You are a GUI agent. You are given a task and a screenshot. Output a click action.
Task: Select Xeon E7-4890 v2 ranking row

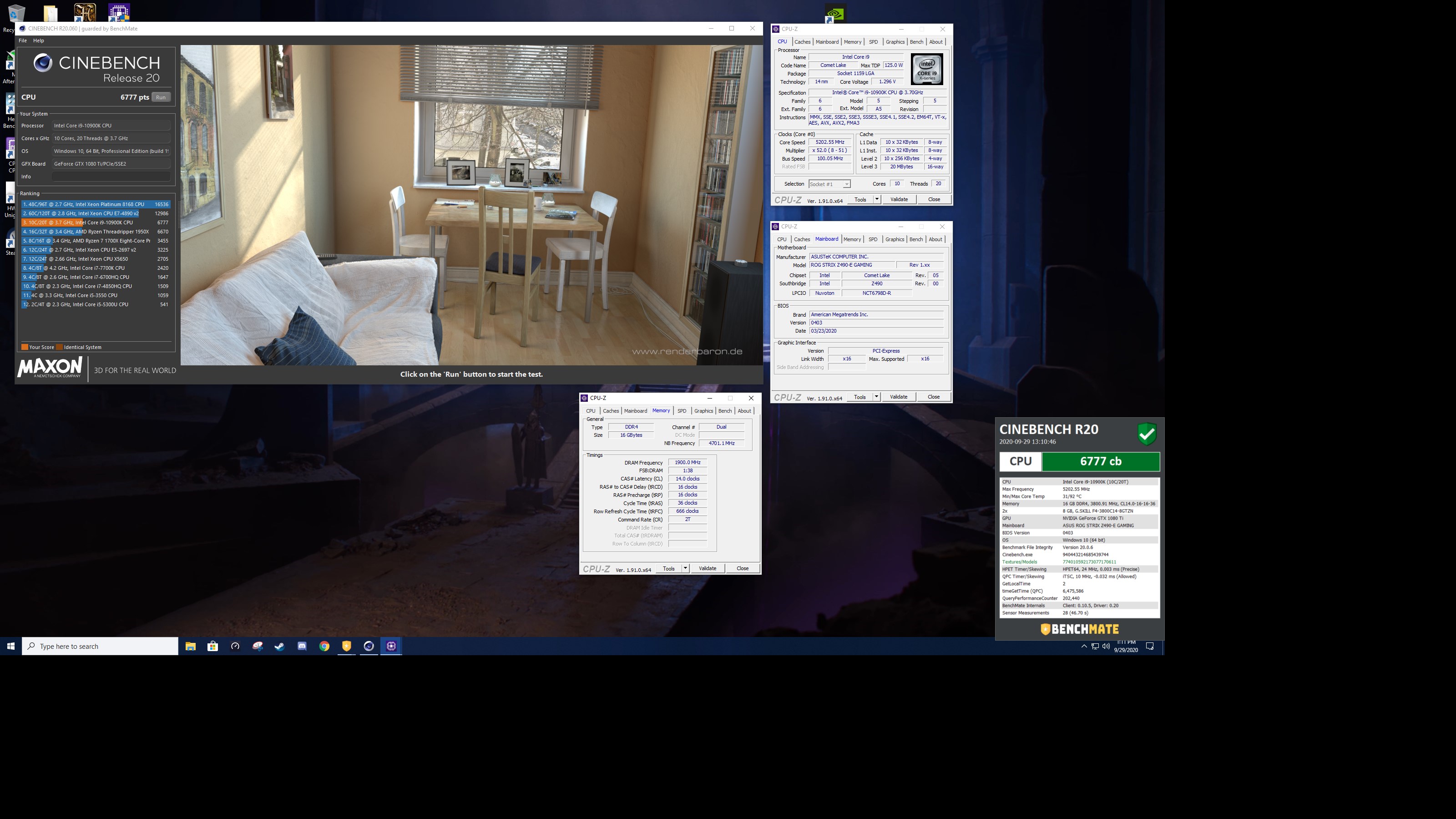coord(96,214)
